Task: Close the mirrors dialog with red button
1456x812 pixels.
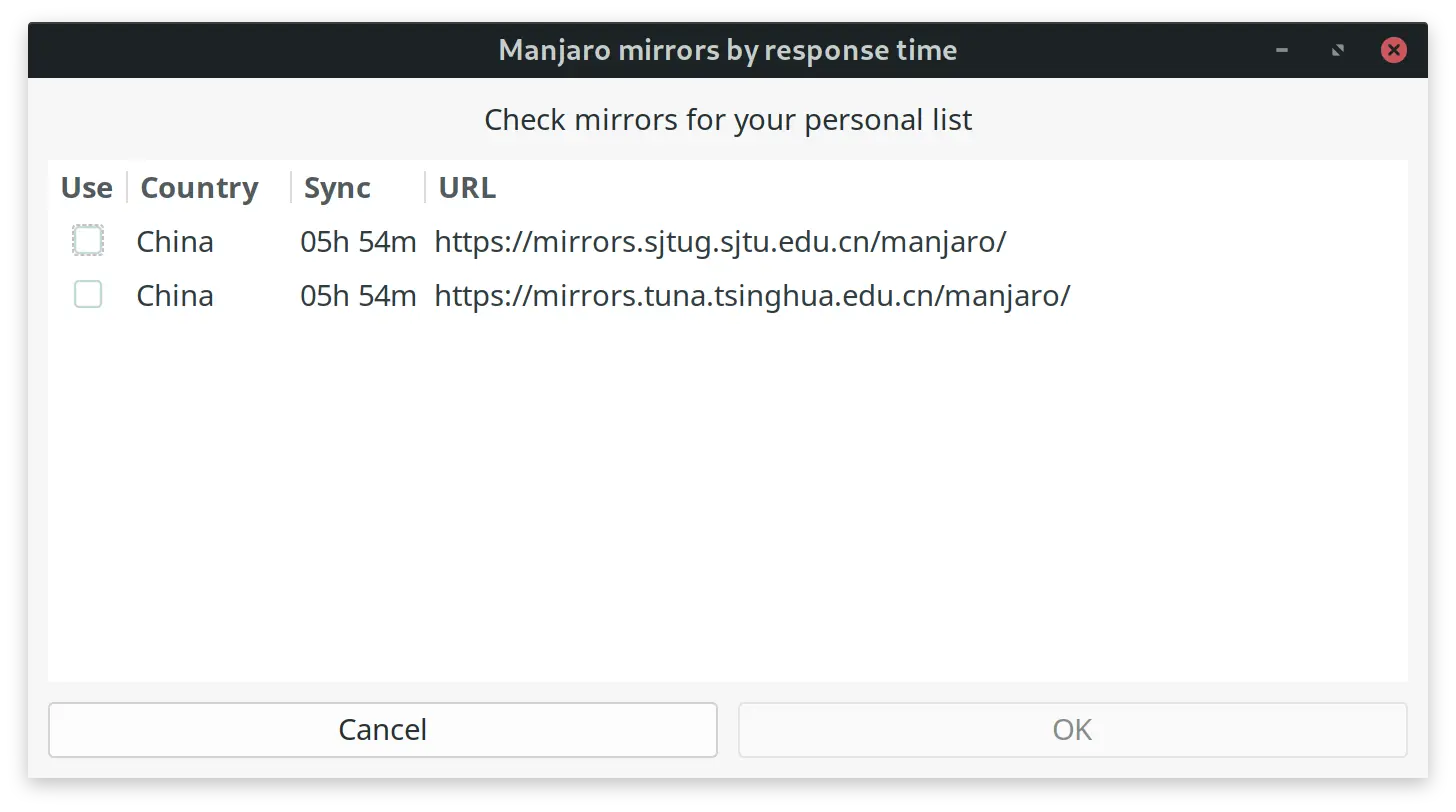Action: click(x=1393, y=50)
